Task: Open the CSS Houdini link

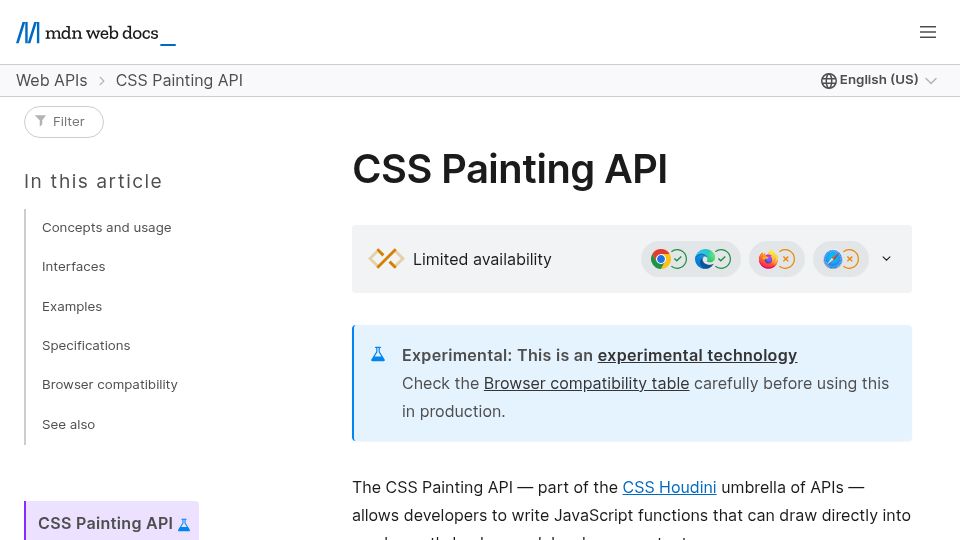Action: click(669, 487)
